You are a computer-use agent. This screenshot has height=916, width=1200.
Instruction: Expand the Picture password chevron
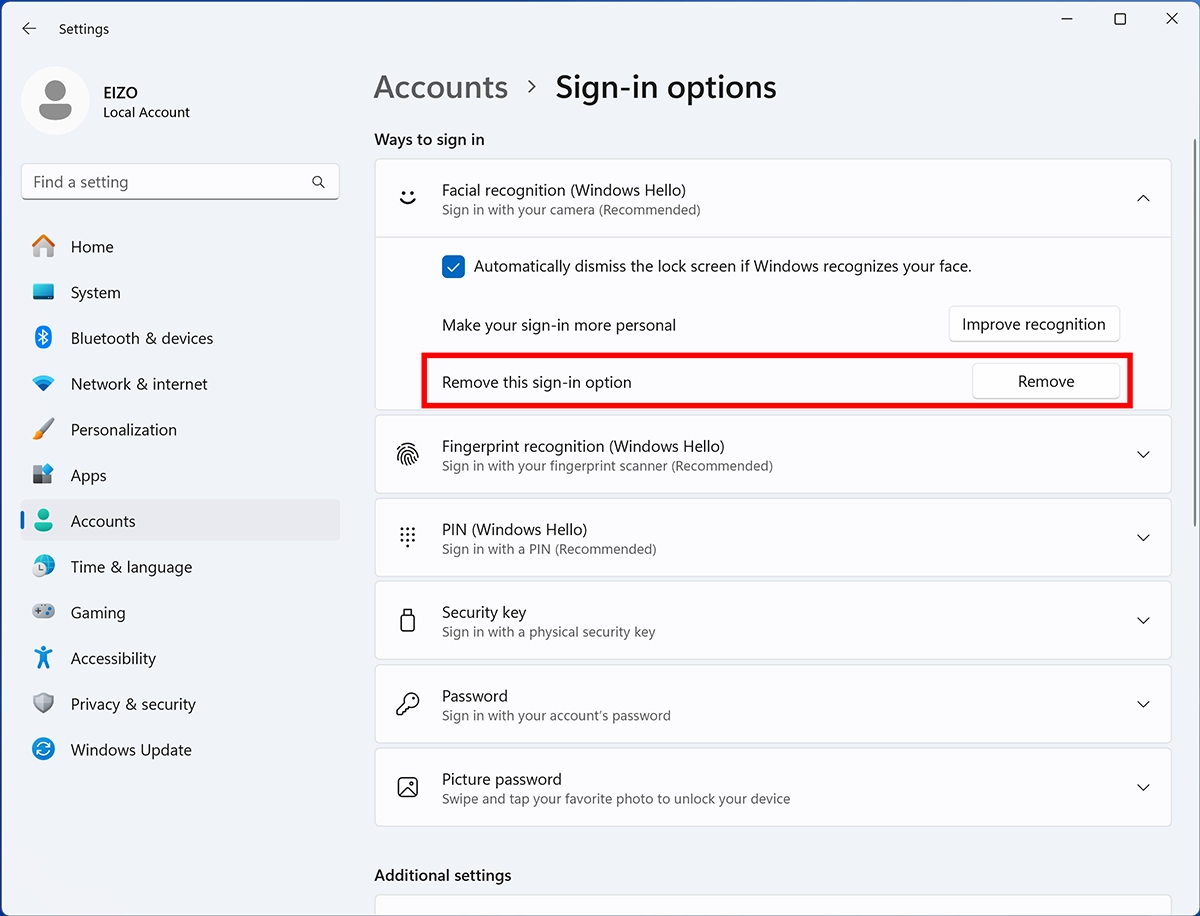[x=1143, y=788]
